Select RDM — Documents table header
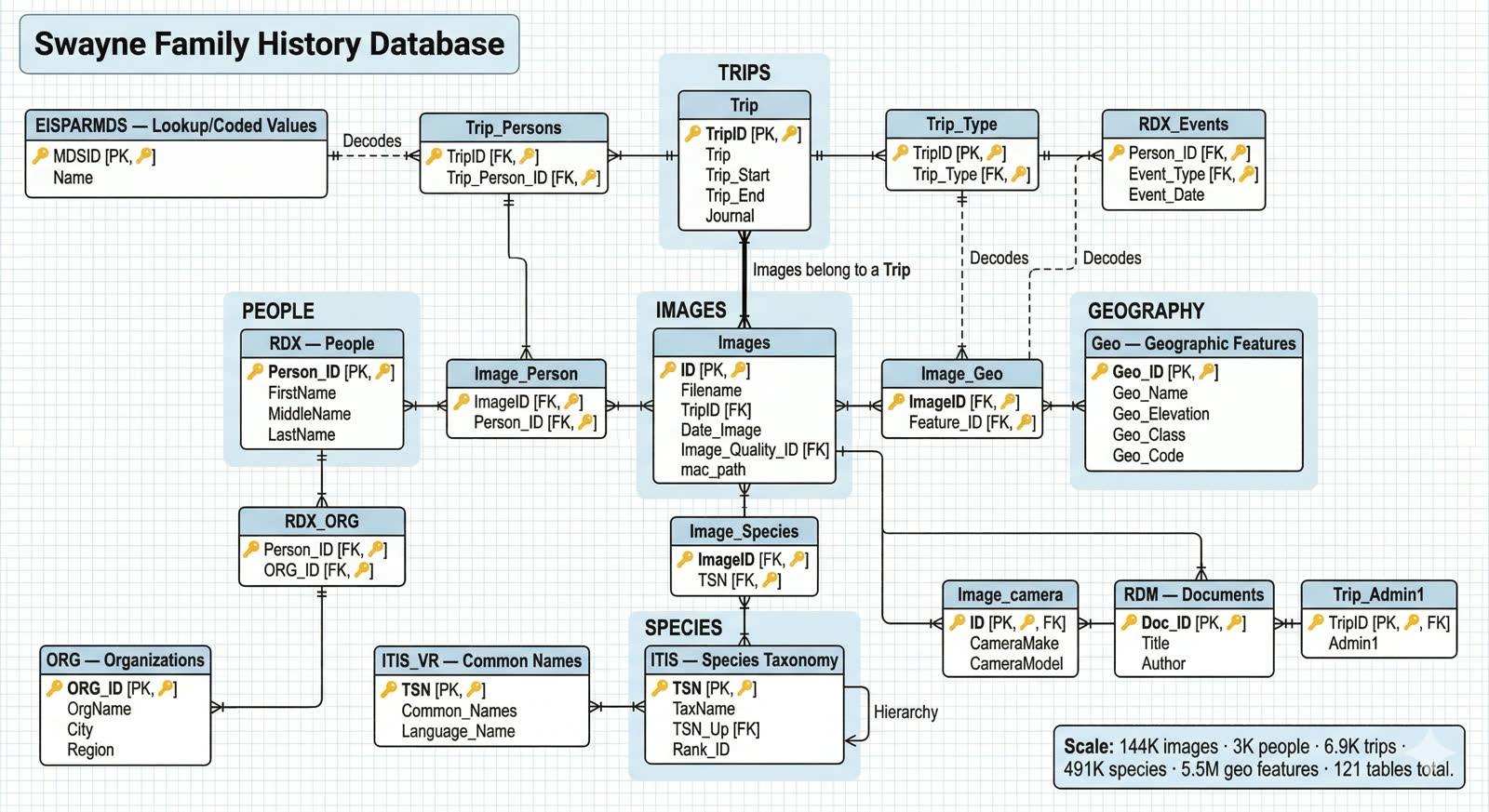The image size is (1489, 812). pyautogui.click(x=1193, y=594)
